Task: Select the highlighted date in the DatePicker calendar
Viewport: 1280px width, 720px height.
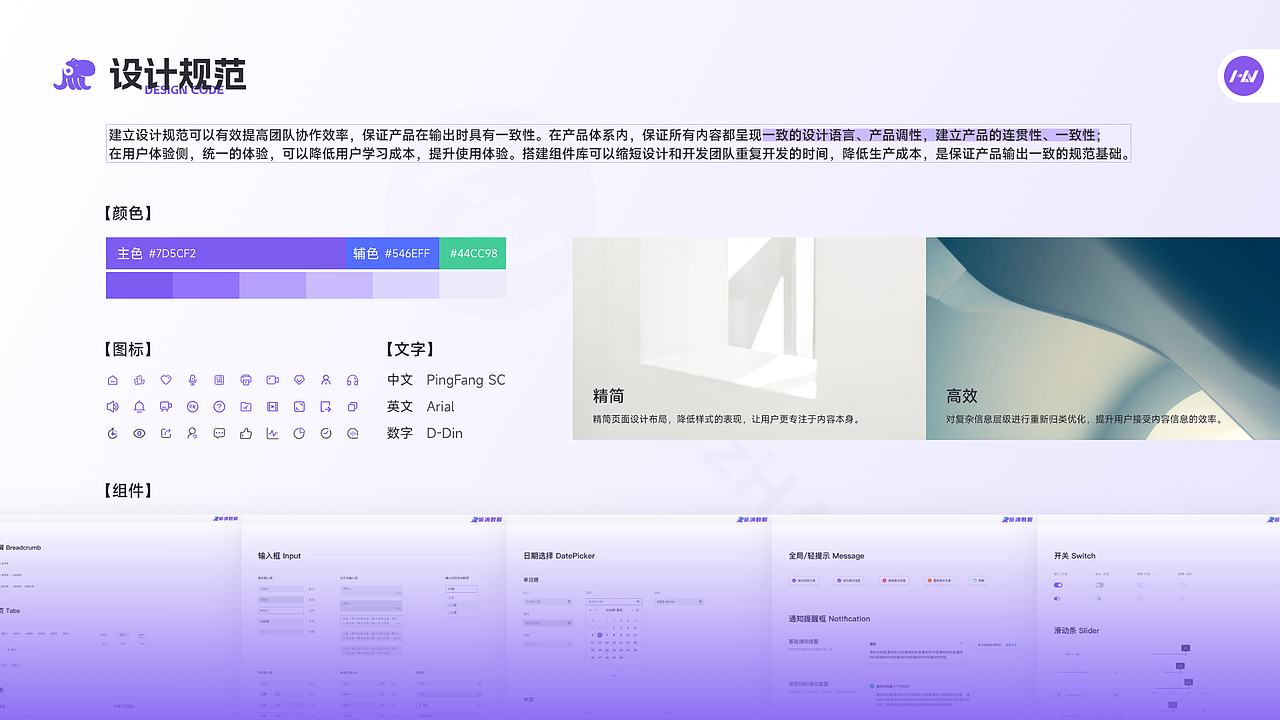Action: pos(600,635)
